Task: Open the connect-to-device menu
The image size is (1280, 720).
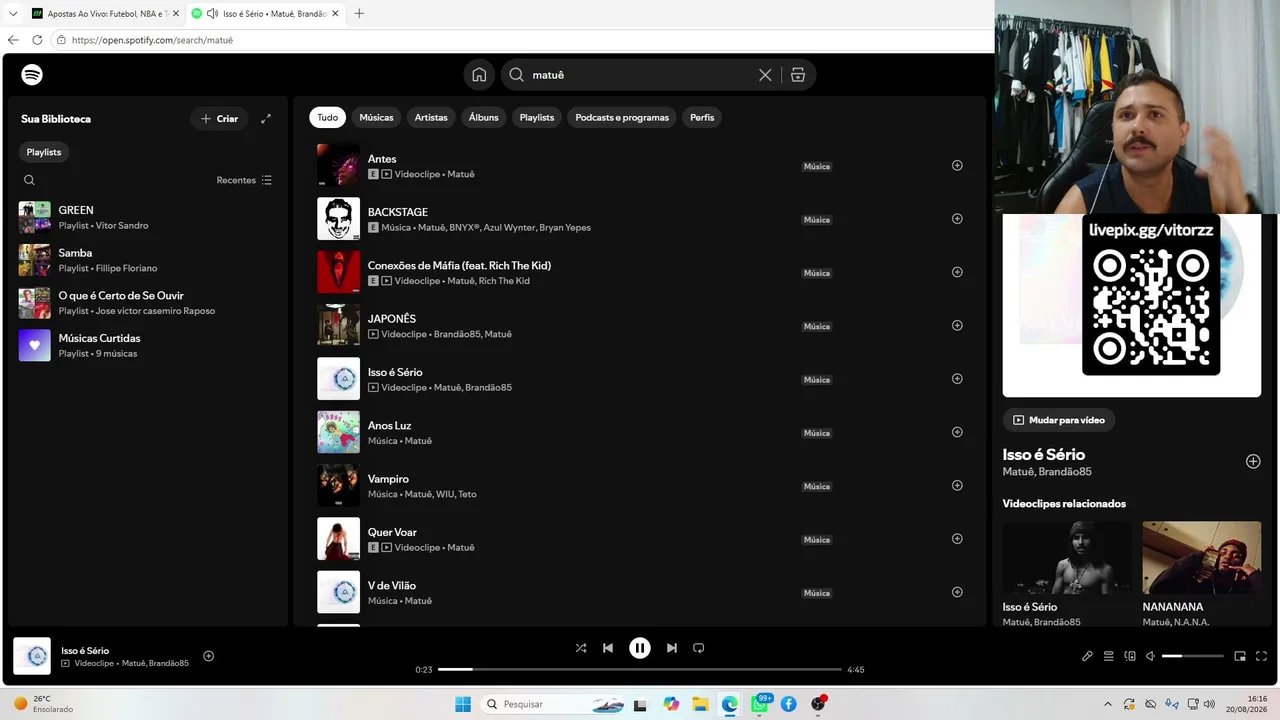Action: 1130,656
